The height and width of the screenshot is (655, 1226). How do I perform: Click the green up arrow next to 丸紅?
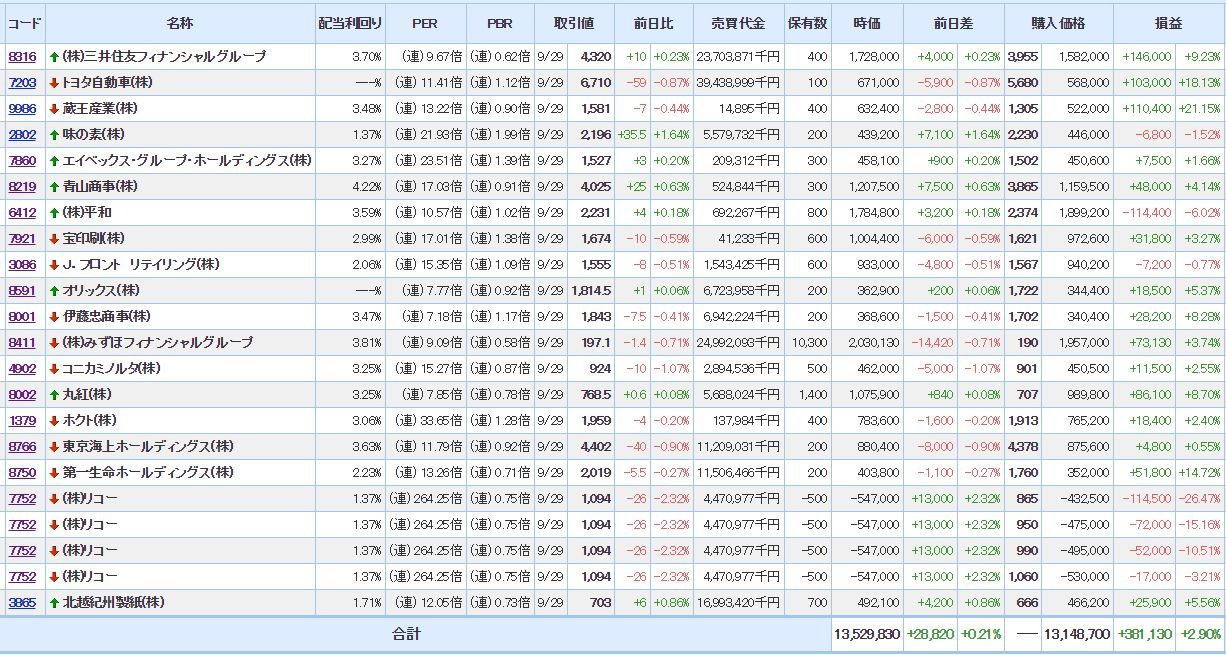54,395
